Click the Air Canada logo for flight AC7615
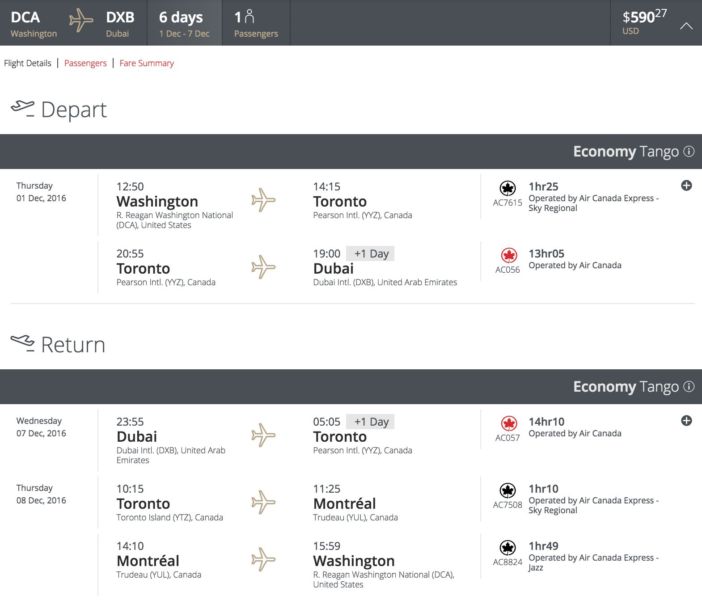This screenshot has height=600, width=702. click(x=507, y=188)
